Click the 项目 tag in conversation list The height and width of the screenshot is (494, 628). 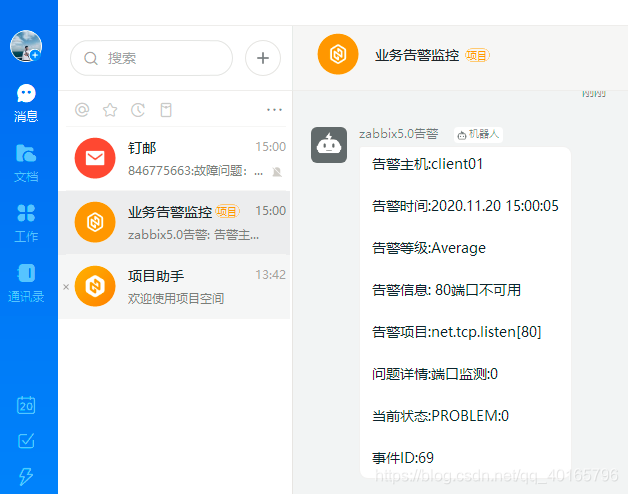[227, 211]
